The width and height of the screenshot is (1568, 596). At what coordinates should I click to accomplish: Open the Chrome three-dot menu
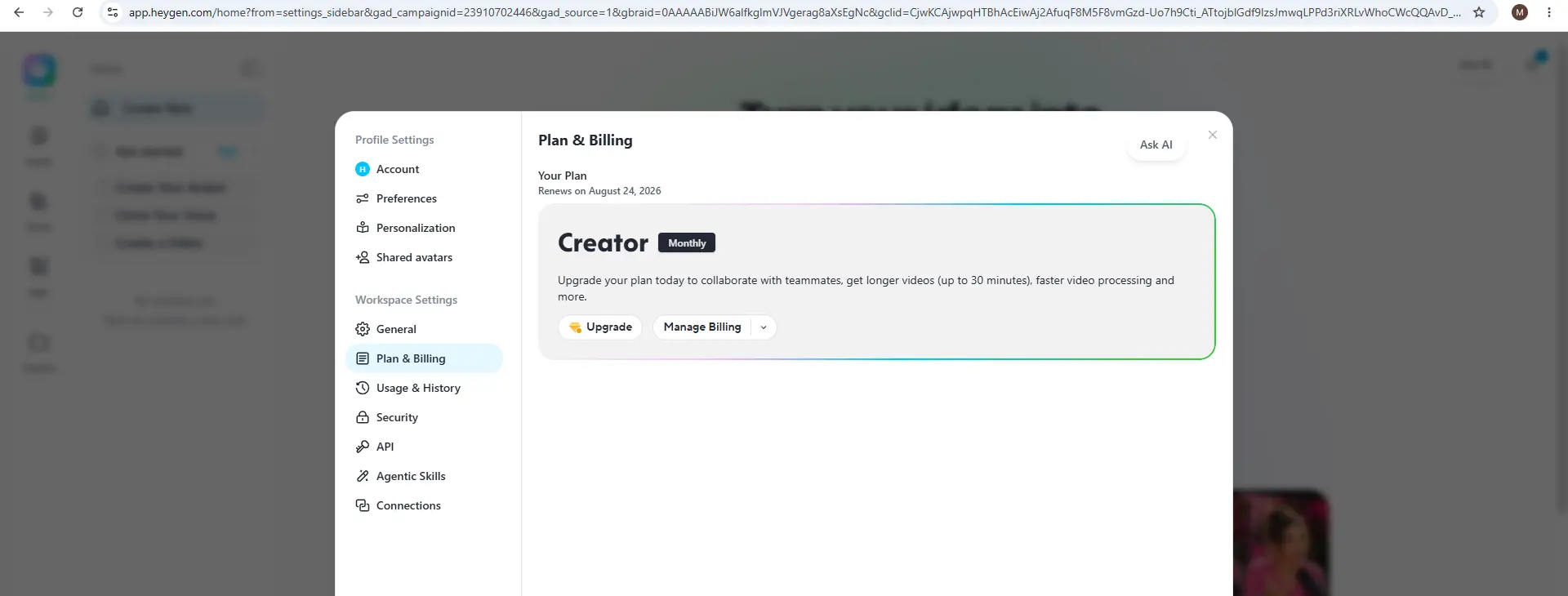pos(1549,12)
